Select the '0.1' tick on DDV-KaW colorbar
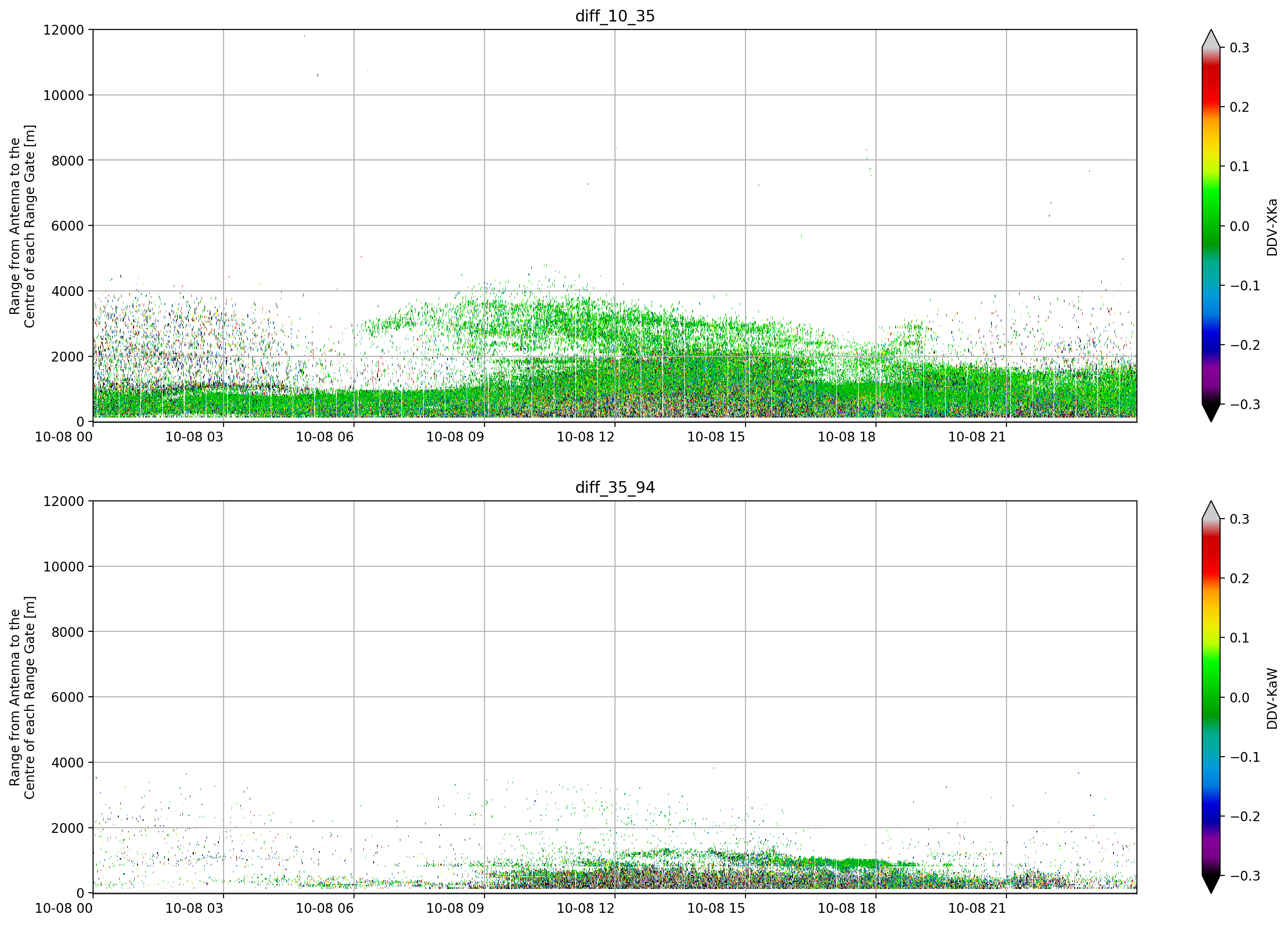The height and width of the screenshot is (925, 1288). coord(1240,638)
